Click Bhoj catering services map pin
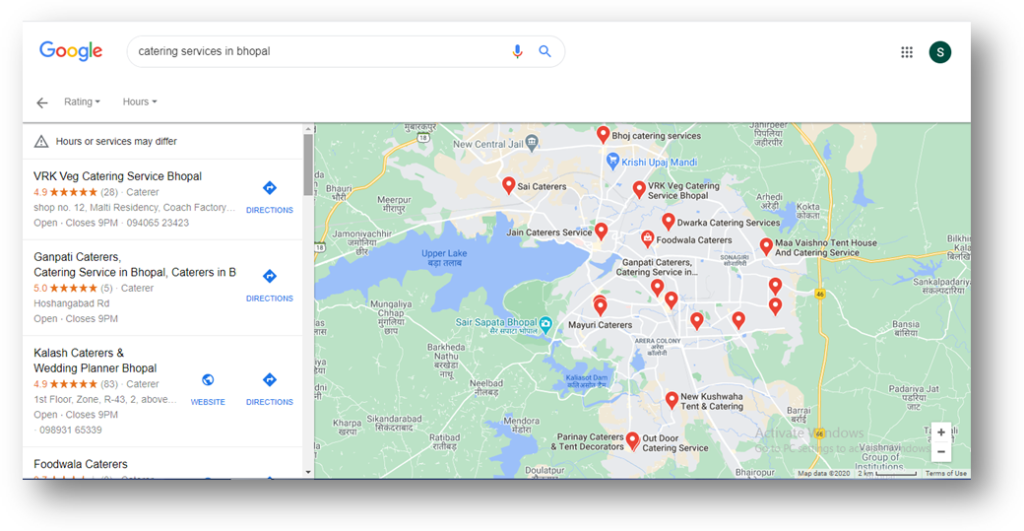The image size is (1024, 531). 603,135
